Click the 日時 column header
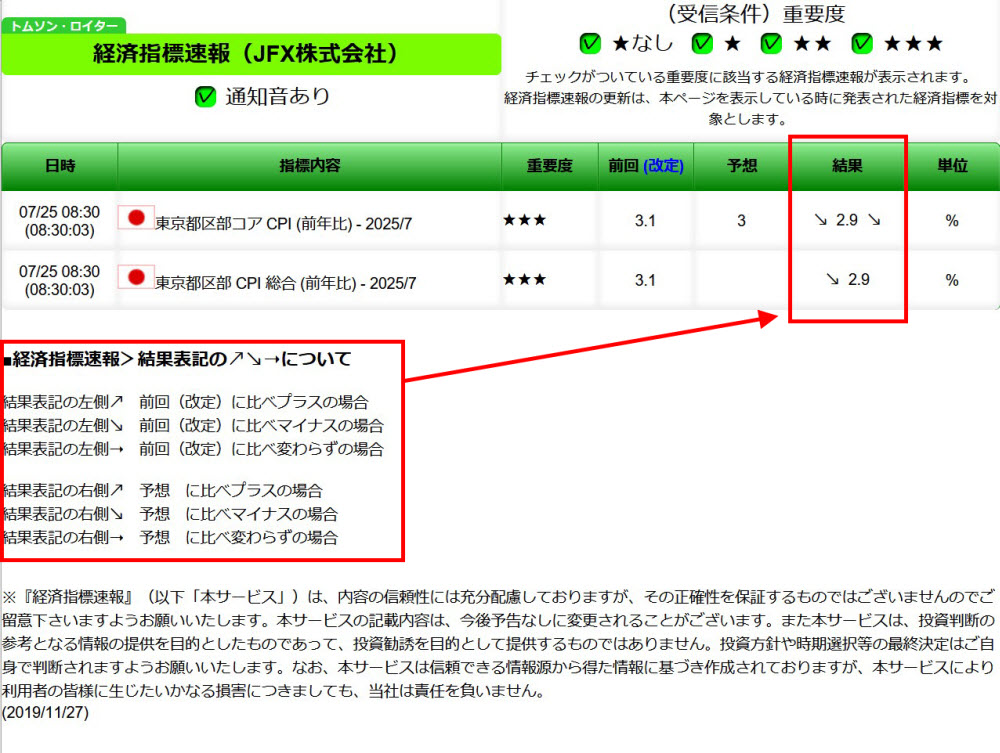1000x753 pixels. pos(60,166)
